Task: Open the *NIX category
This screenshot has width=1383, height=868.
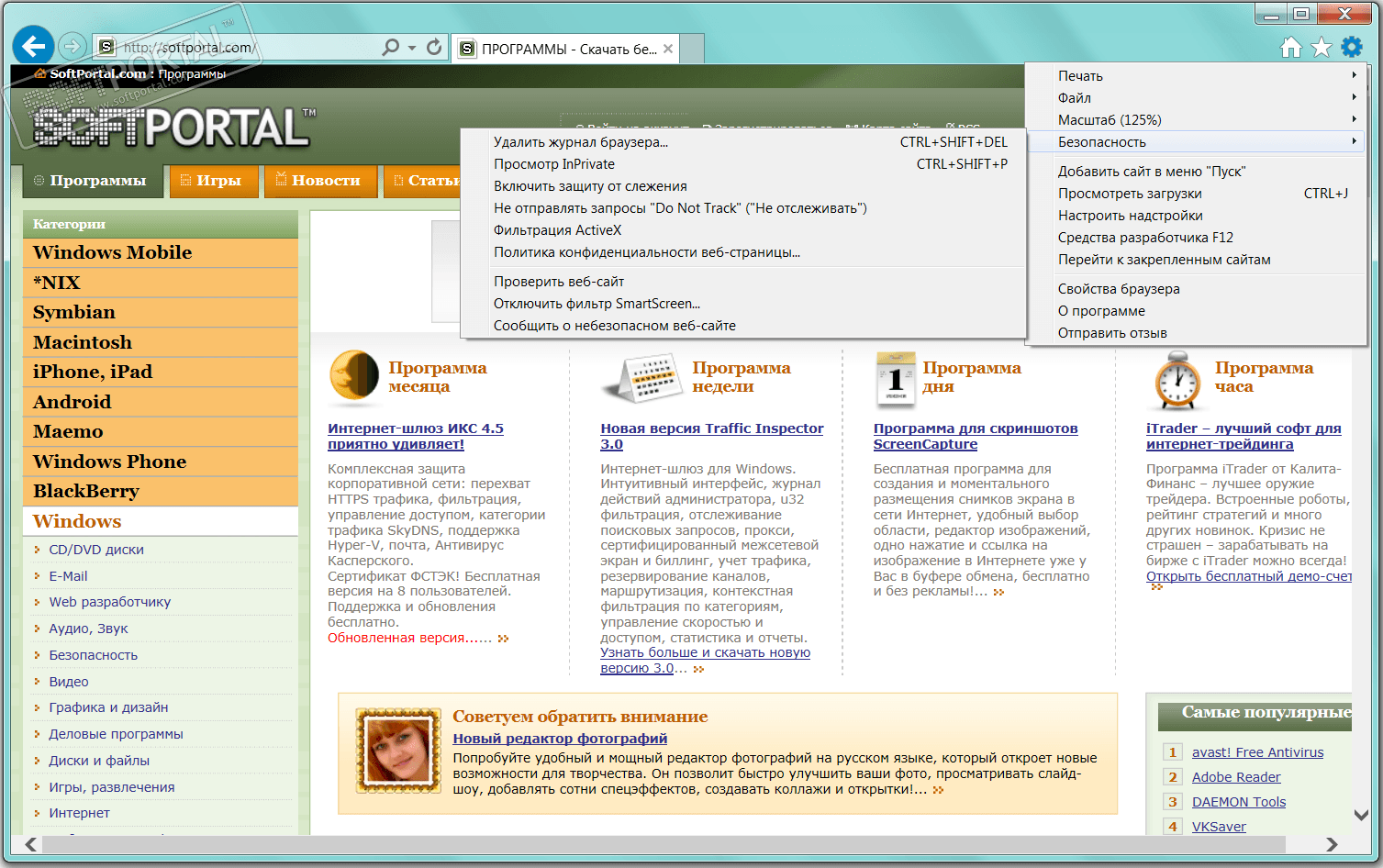Action: point(161,283)
